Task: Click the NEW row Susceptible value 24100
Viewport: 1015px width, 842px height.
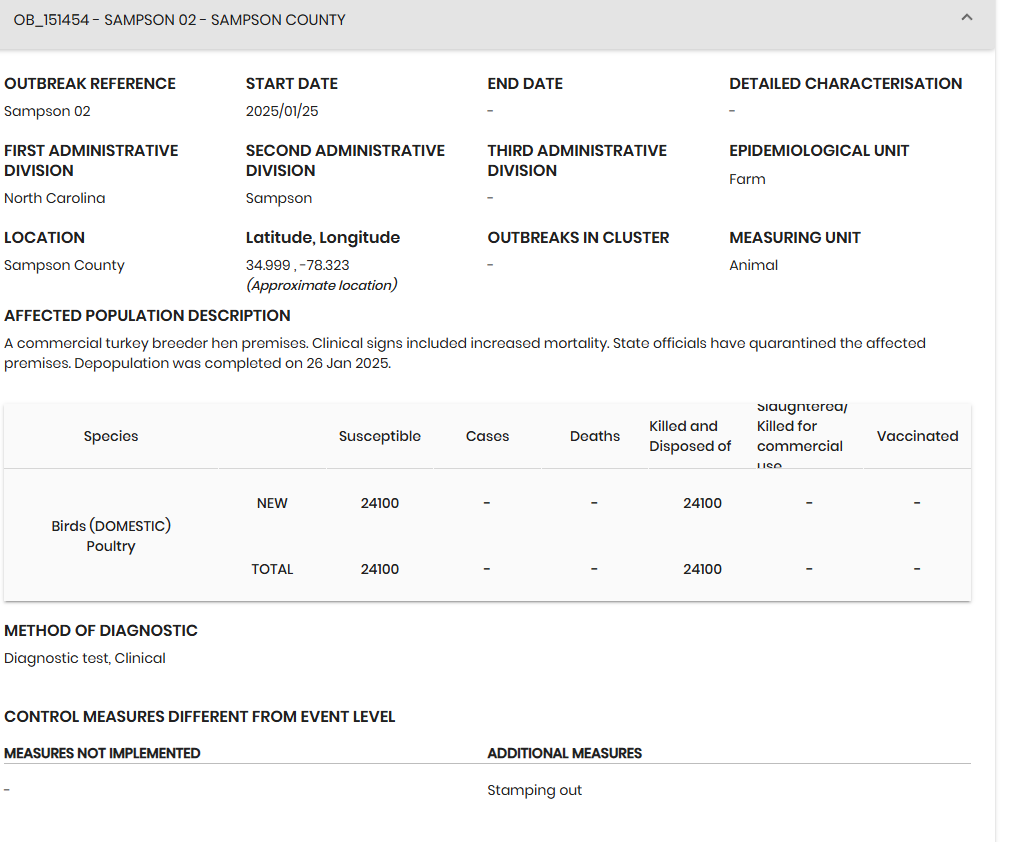Action: [x=380, y=504]
